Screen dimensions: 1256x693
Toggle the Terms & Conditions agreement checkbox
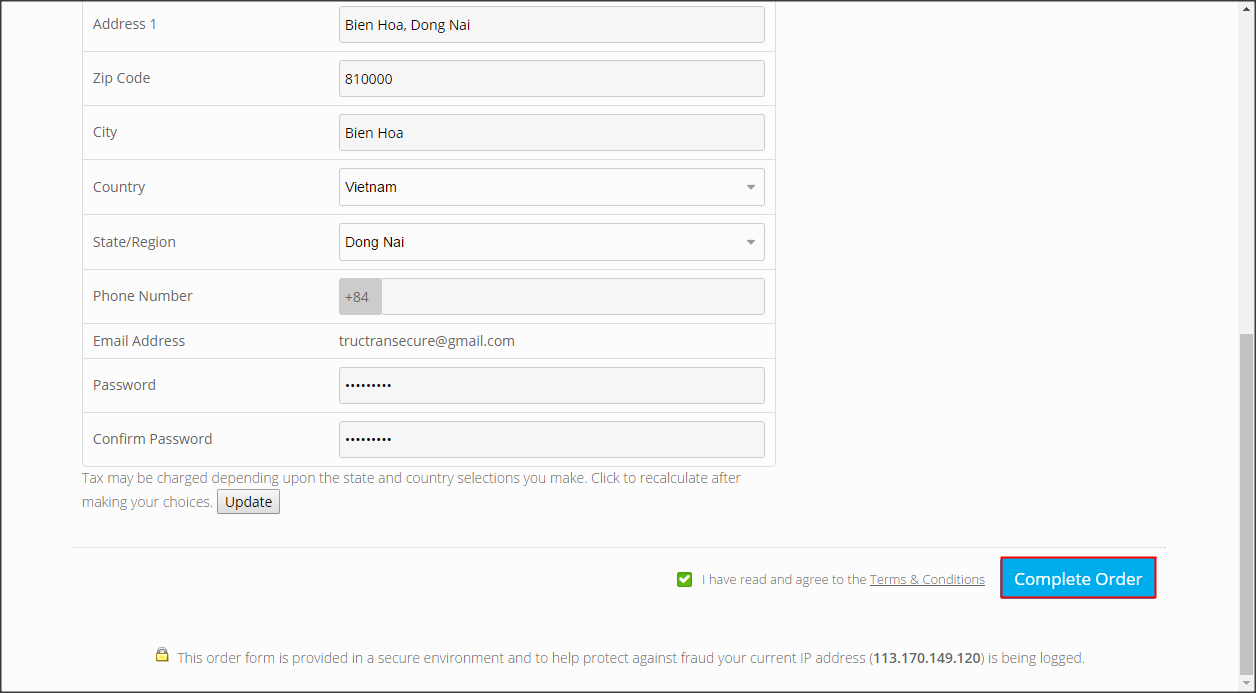click(684, 579)
